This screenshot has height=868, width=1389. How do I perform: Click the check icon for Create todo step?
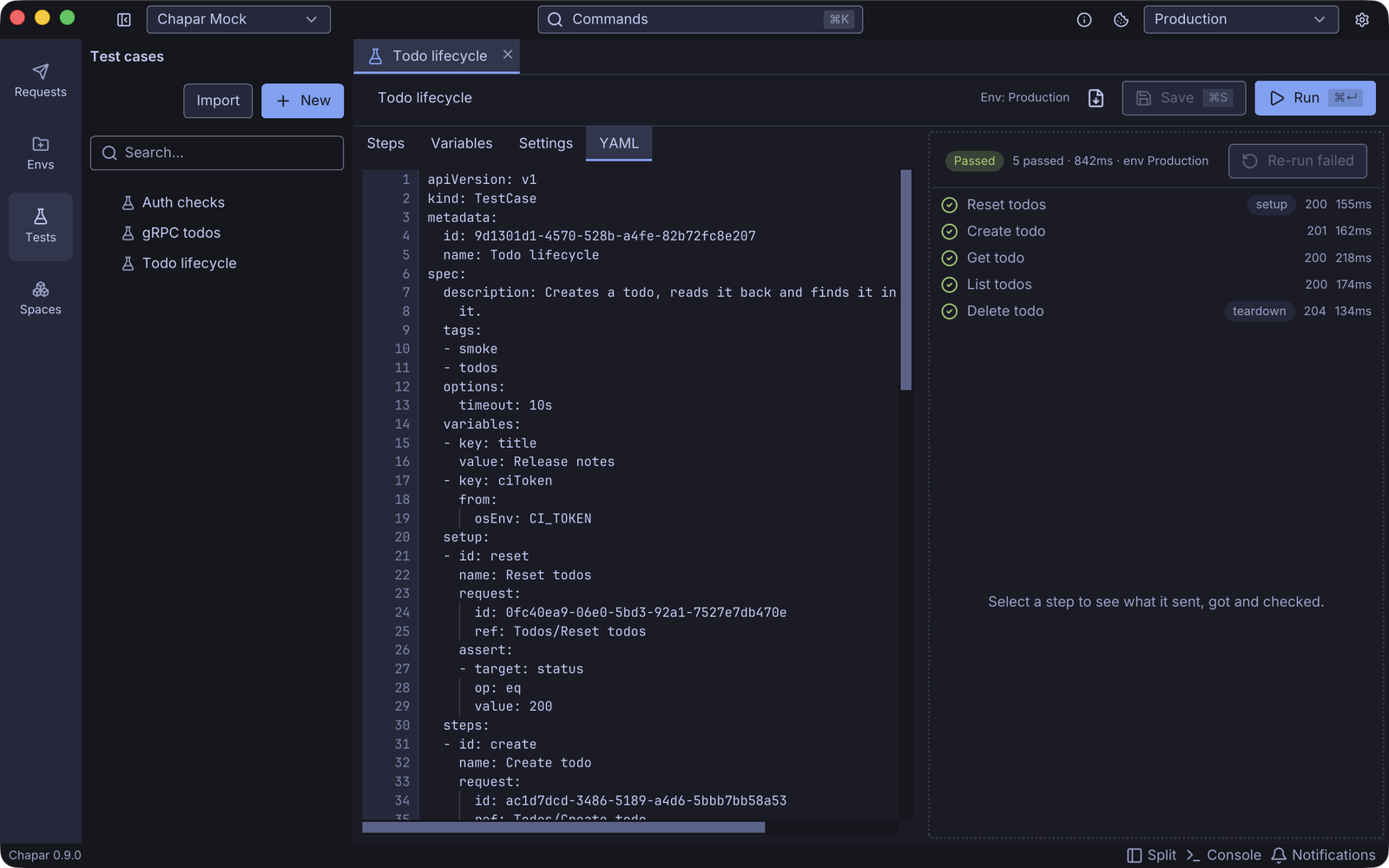point(950,232)
